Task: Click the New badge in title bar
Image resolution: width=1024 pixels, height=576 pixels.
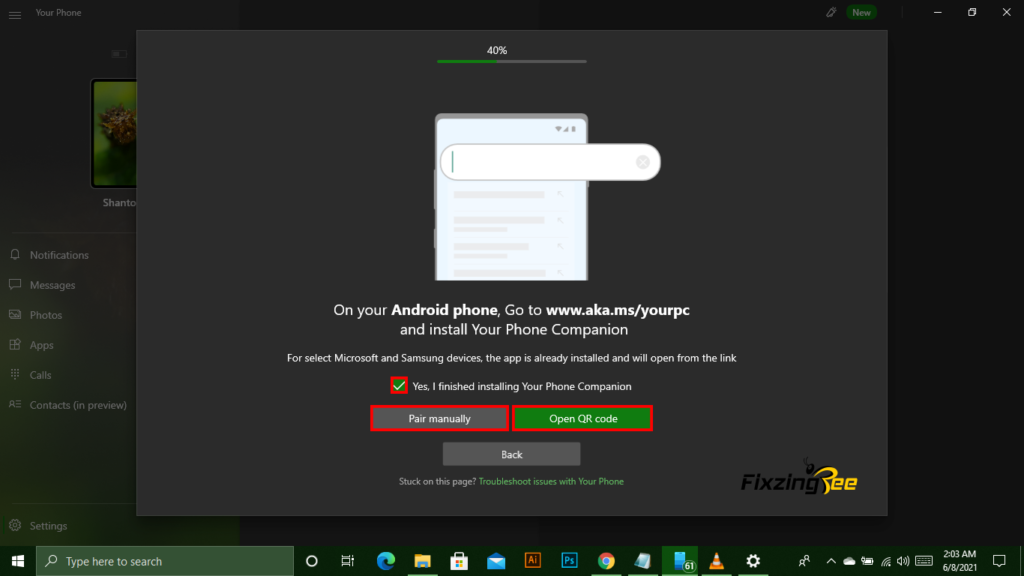Action: coord(861,12)
